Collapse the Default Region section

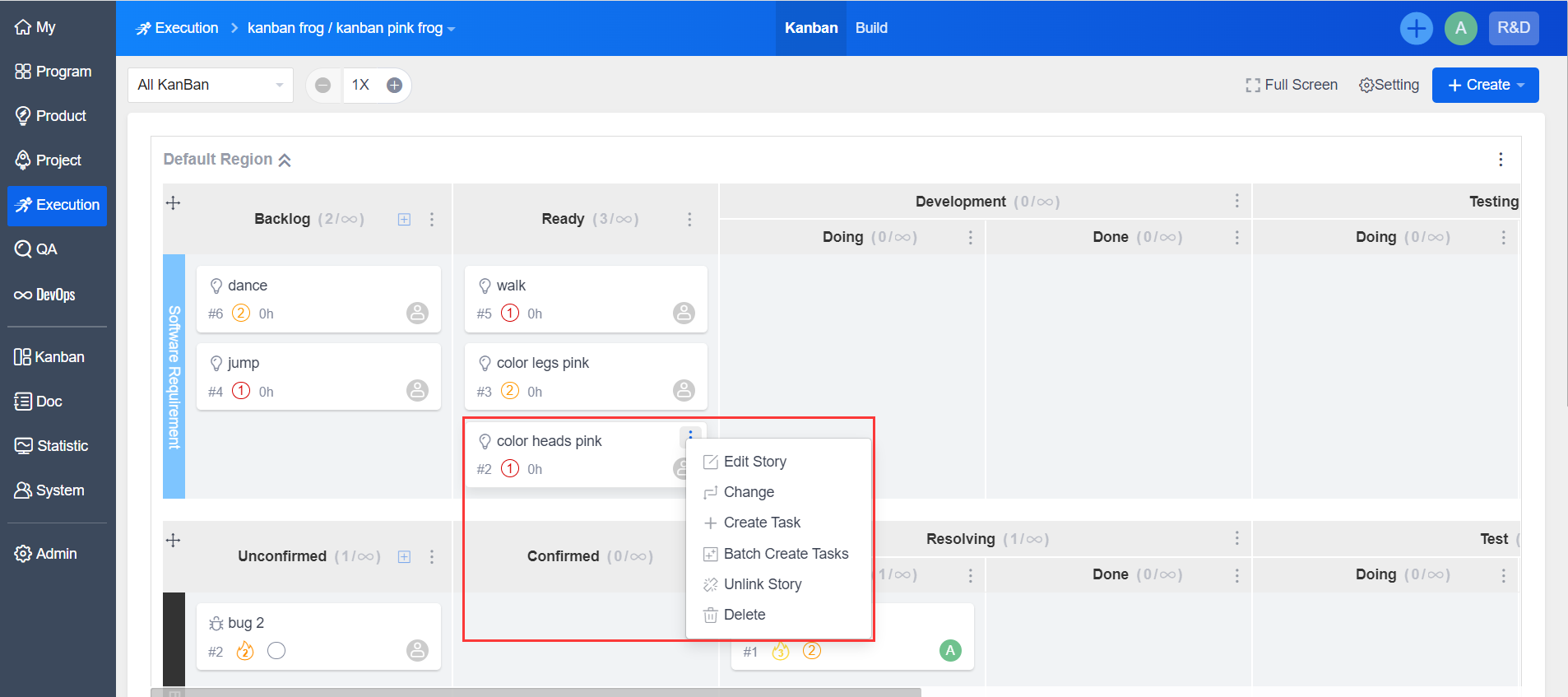[285, 160]
